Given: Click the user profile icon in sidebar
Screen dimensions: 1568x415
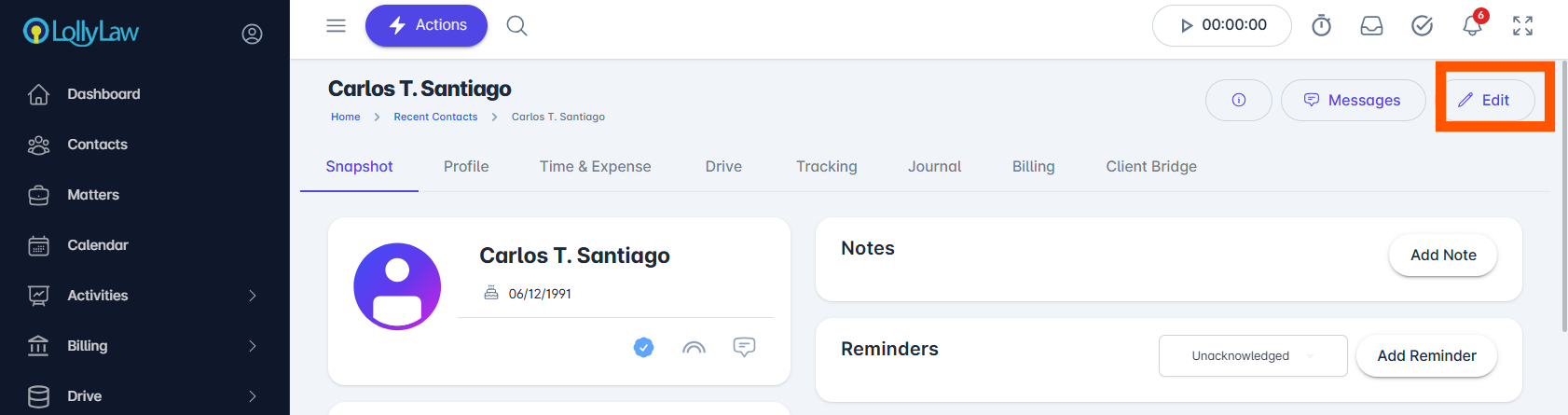Looking at the screenshot, I should [x=252, y=34].
